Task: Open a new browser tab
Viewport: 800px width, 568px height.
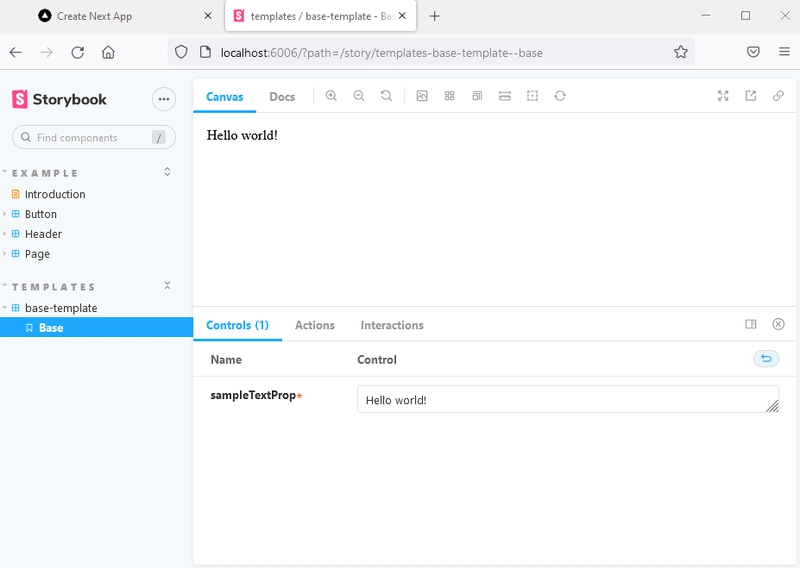Action: tap(434, 16)
